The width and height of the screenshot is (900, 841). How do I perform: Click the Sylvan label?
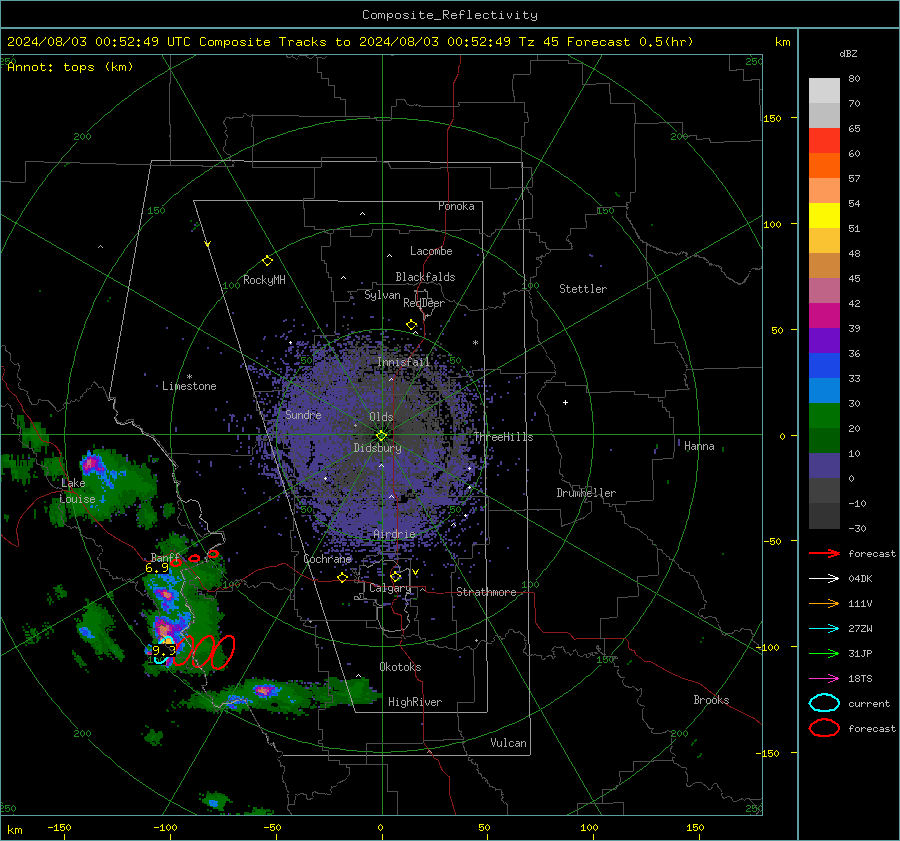tap(382, 295)
